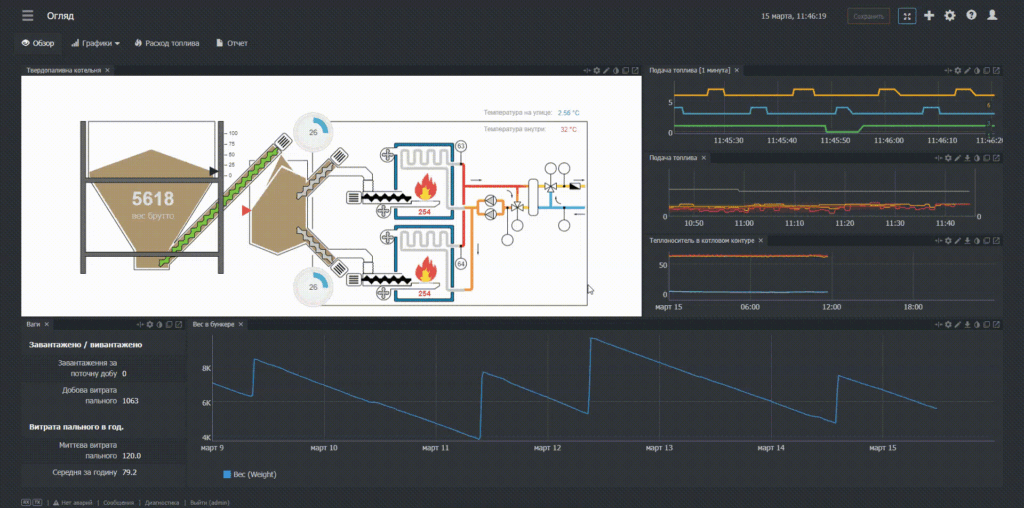1024x508 pixels.
Task: Toggle fullscreen mode icon in header
Action: [x=907, y=16]
